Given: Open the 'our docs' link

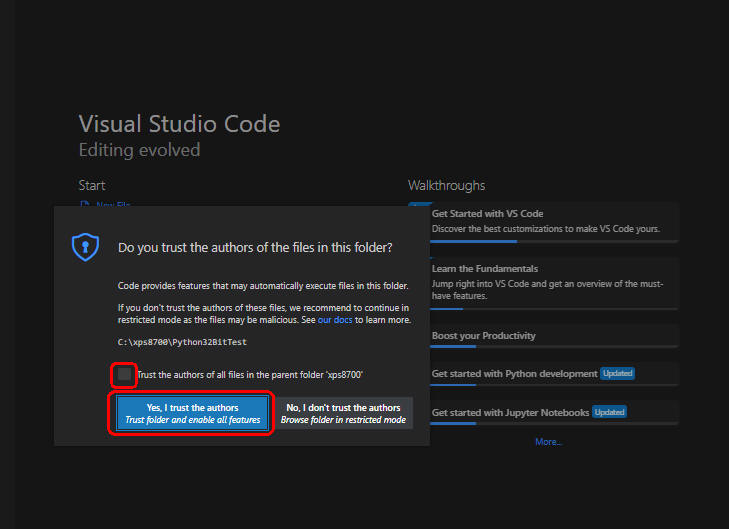Looking at the screenshot, I should point(335,320).
